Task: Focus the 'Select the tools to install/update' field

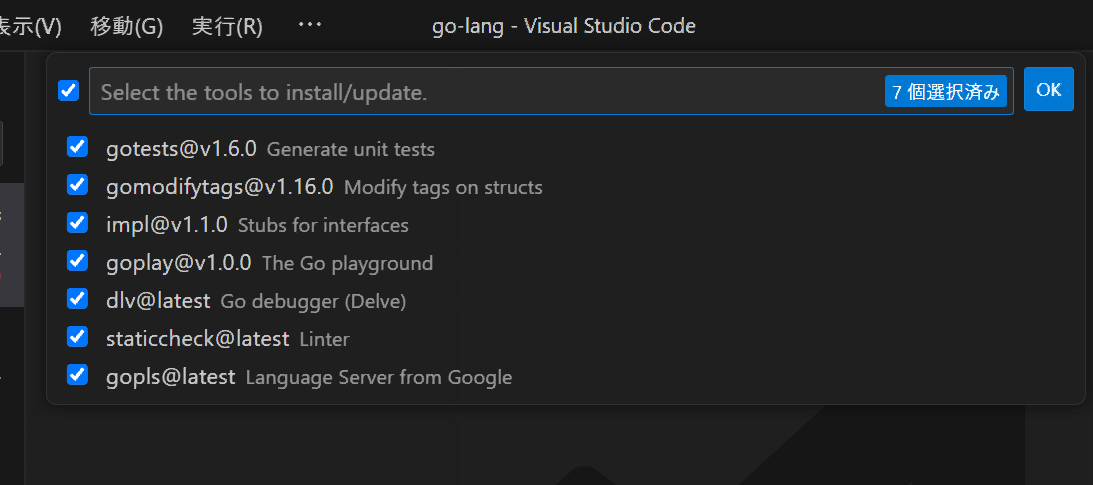Action: point(480,92)
